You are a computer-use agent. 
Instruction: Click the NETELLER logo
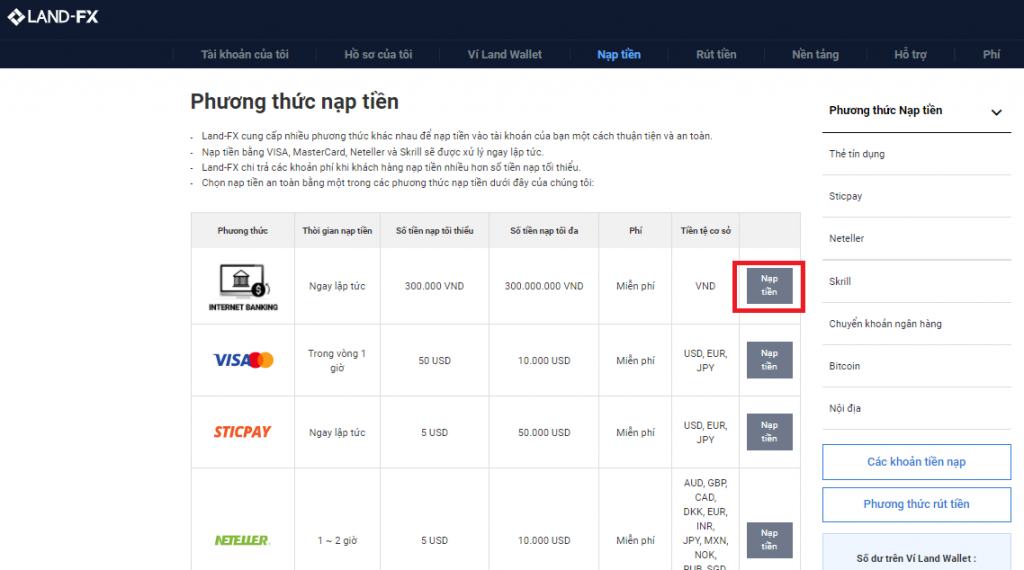tap(242, 540)
